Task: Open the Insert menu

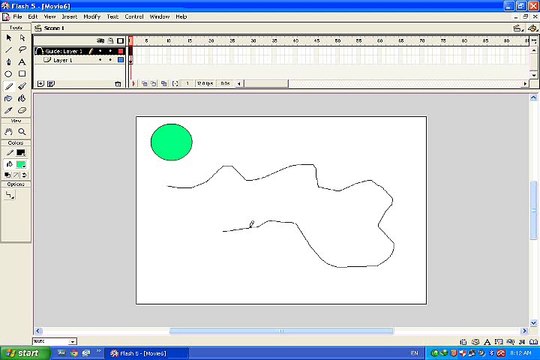Action: tap(70, 17)
